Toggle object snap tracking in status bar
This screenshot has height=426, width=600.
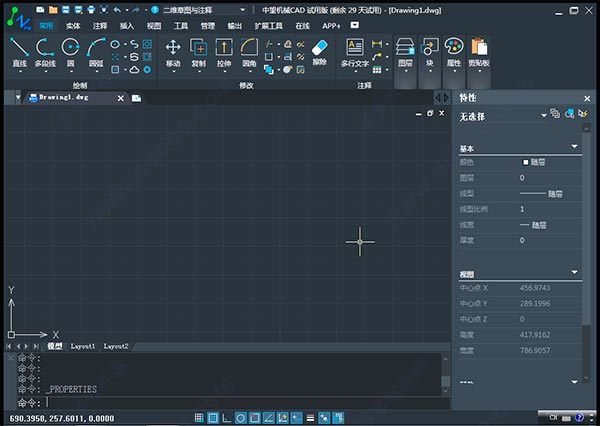pos(269,418)
